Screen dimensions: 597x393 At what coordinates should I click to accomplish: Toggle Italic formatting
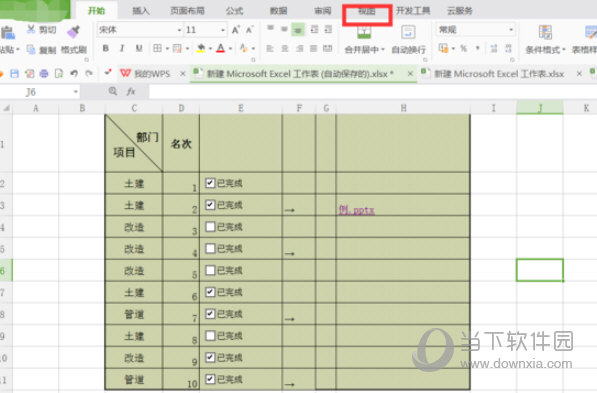click(122, 48)
